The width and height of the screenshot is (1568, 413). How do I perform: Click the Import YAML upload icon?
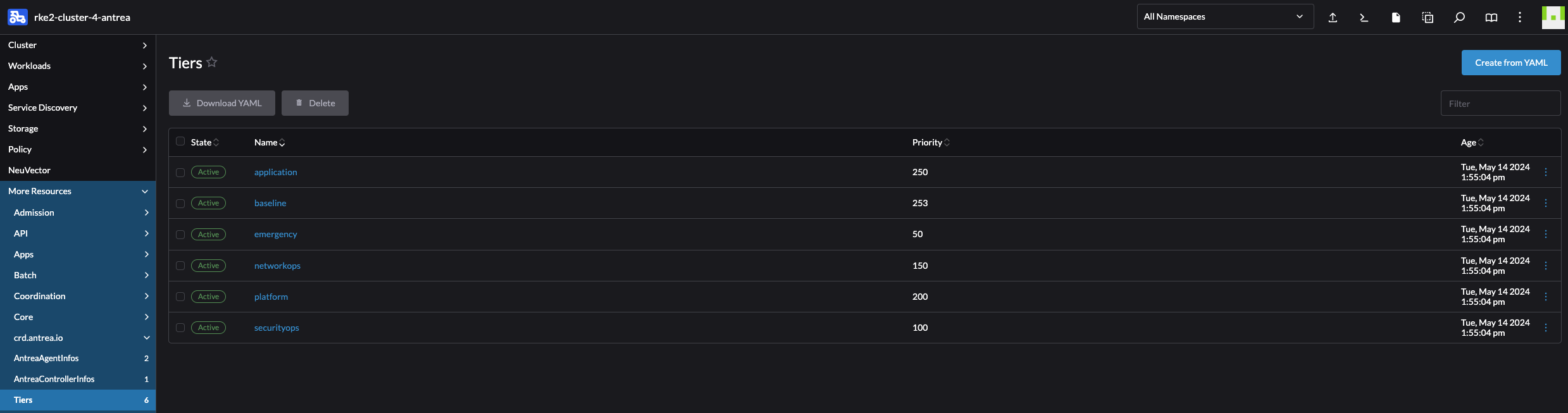[1333, 17]
